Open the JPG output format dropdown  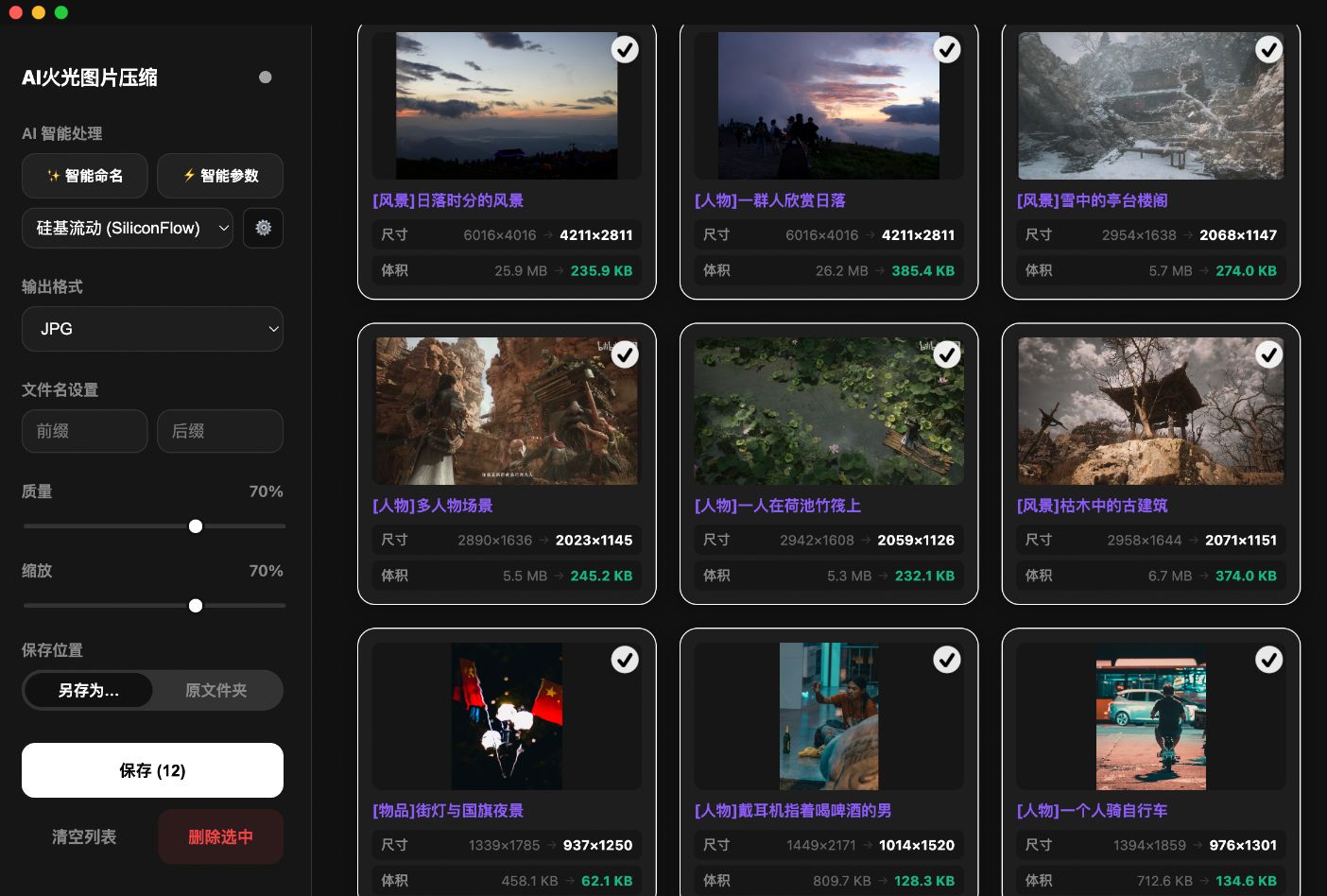tap(152, 329)
